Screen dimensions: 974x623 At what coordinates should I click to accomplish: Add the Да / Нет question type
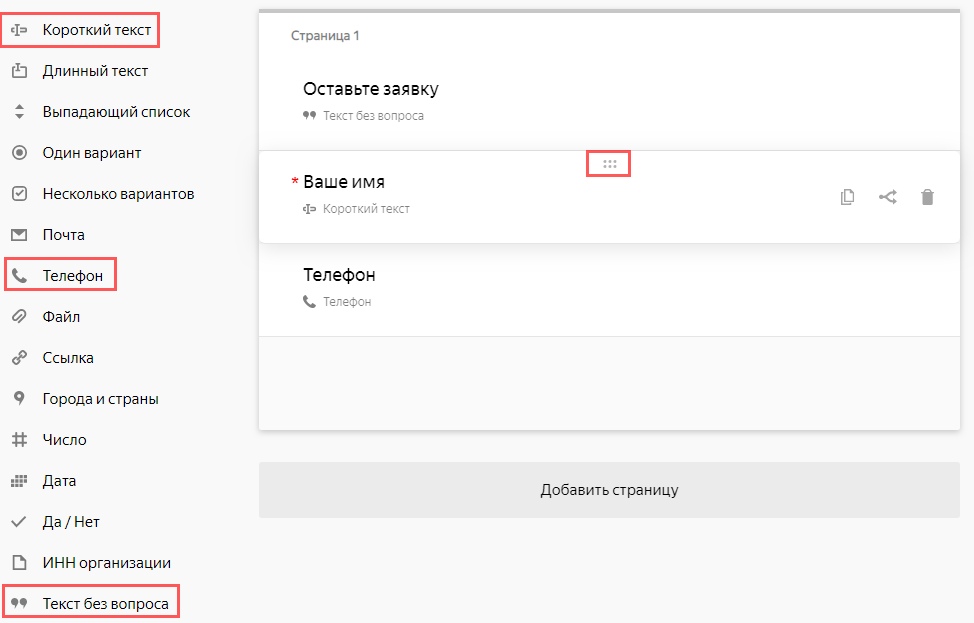70,522
